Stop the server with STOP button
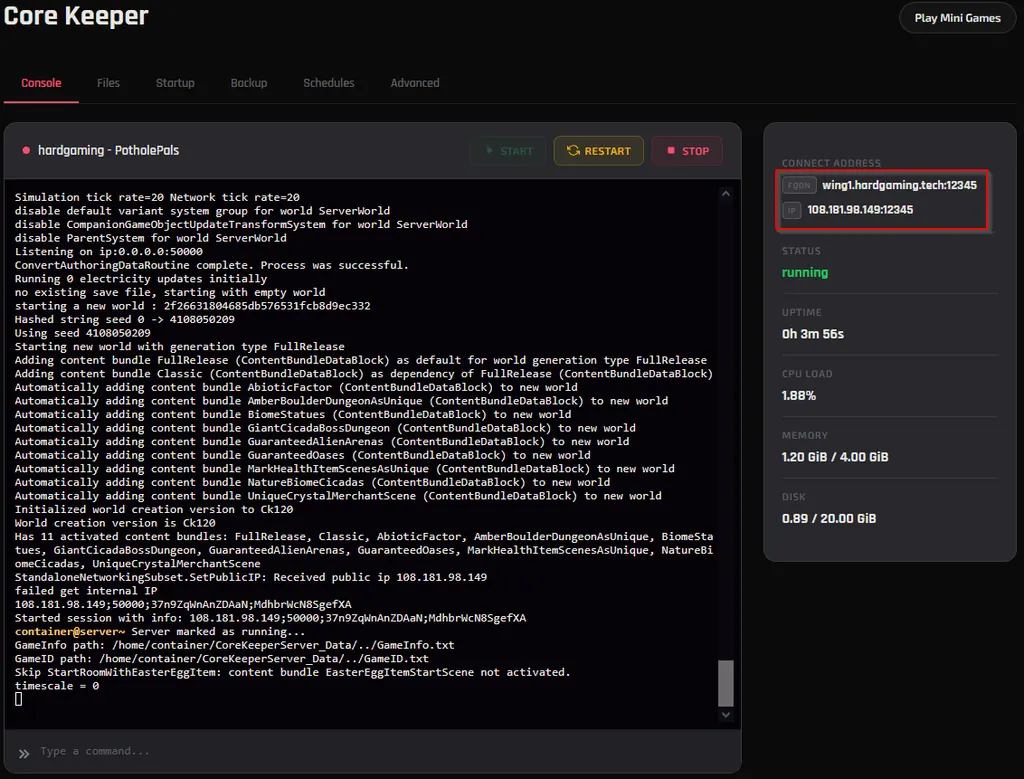The image size is (1024, 779). pyautogui.click(x=687, y=151)
